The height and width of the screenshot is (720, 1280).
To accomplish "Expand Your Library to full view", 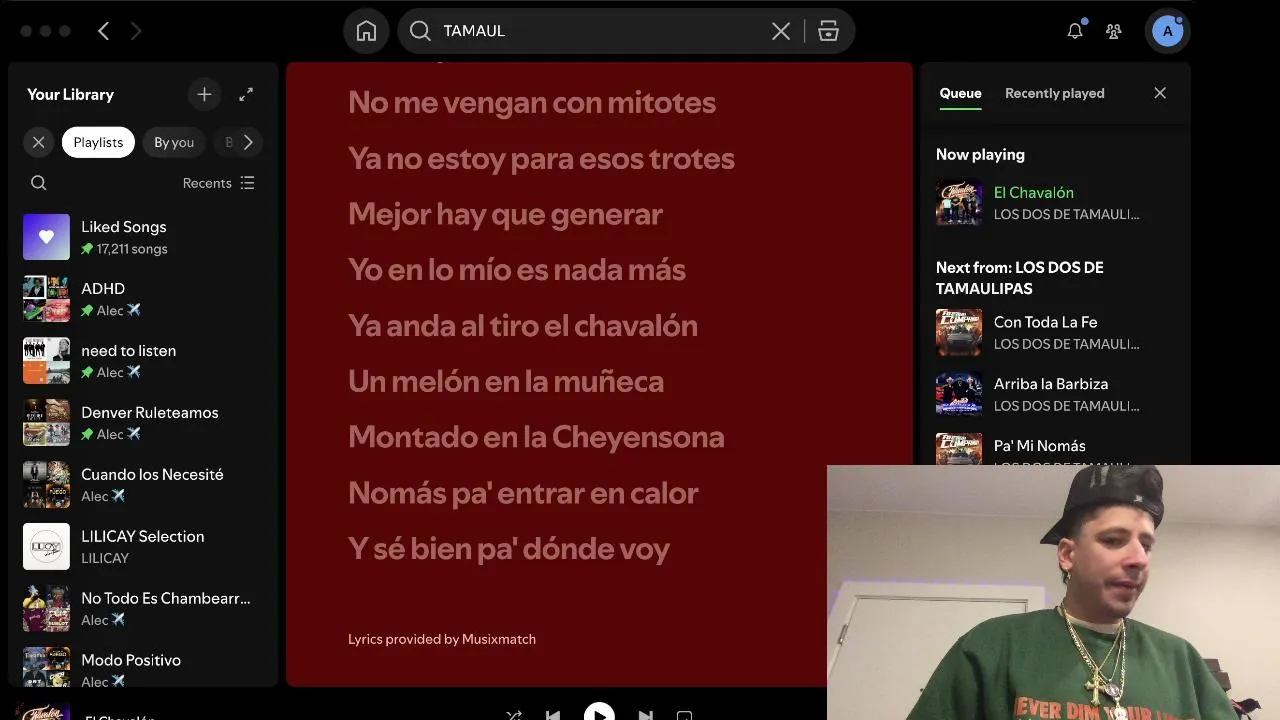I will tap(246, 94).
